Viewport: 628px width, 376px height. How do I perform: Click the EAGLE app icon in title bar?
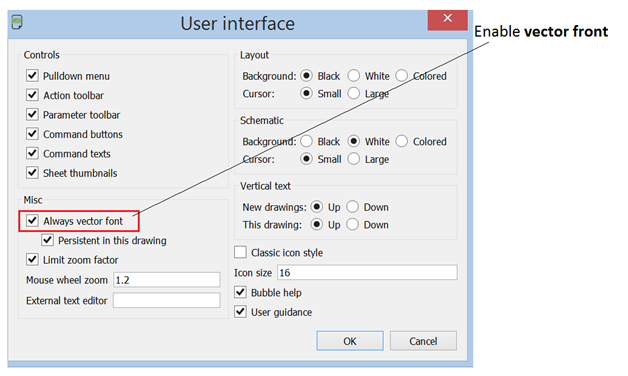pos(16,22)
